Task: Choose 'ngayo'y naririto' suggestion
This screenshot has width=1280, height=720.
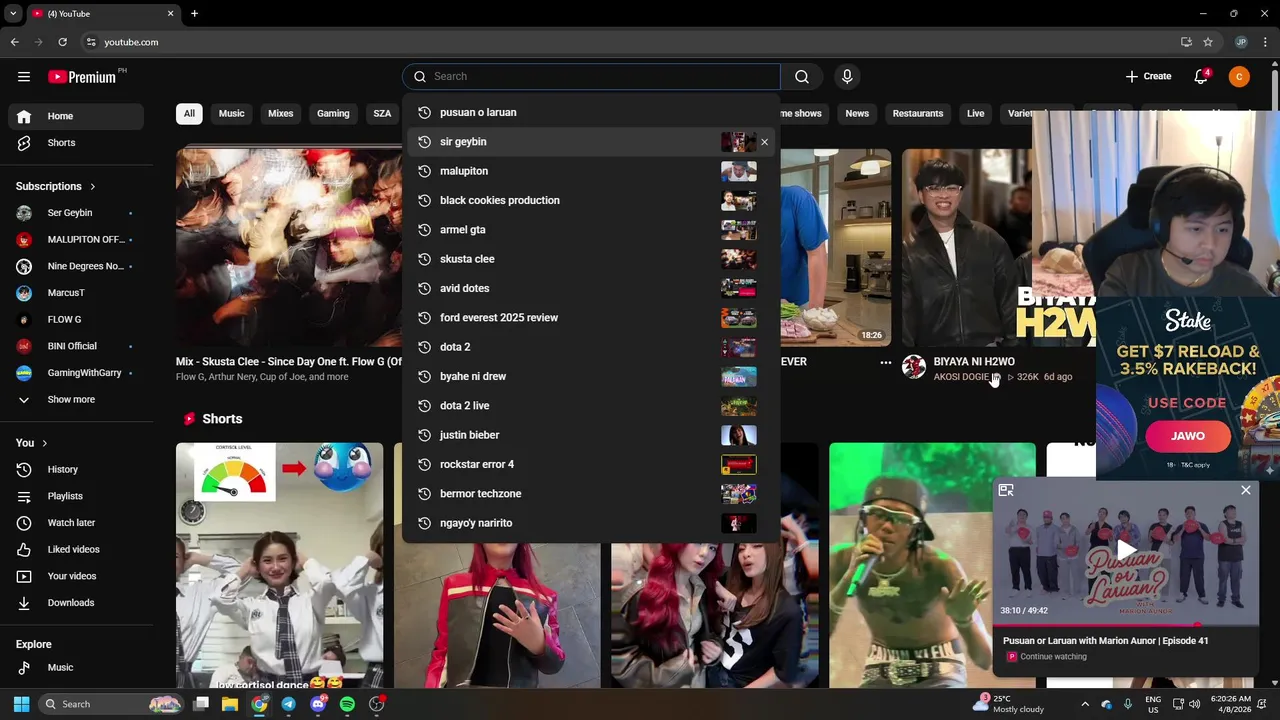Action: (x=591, y=523)
